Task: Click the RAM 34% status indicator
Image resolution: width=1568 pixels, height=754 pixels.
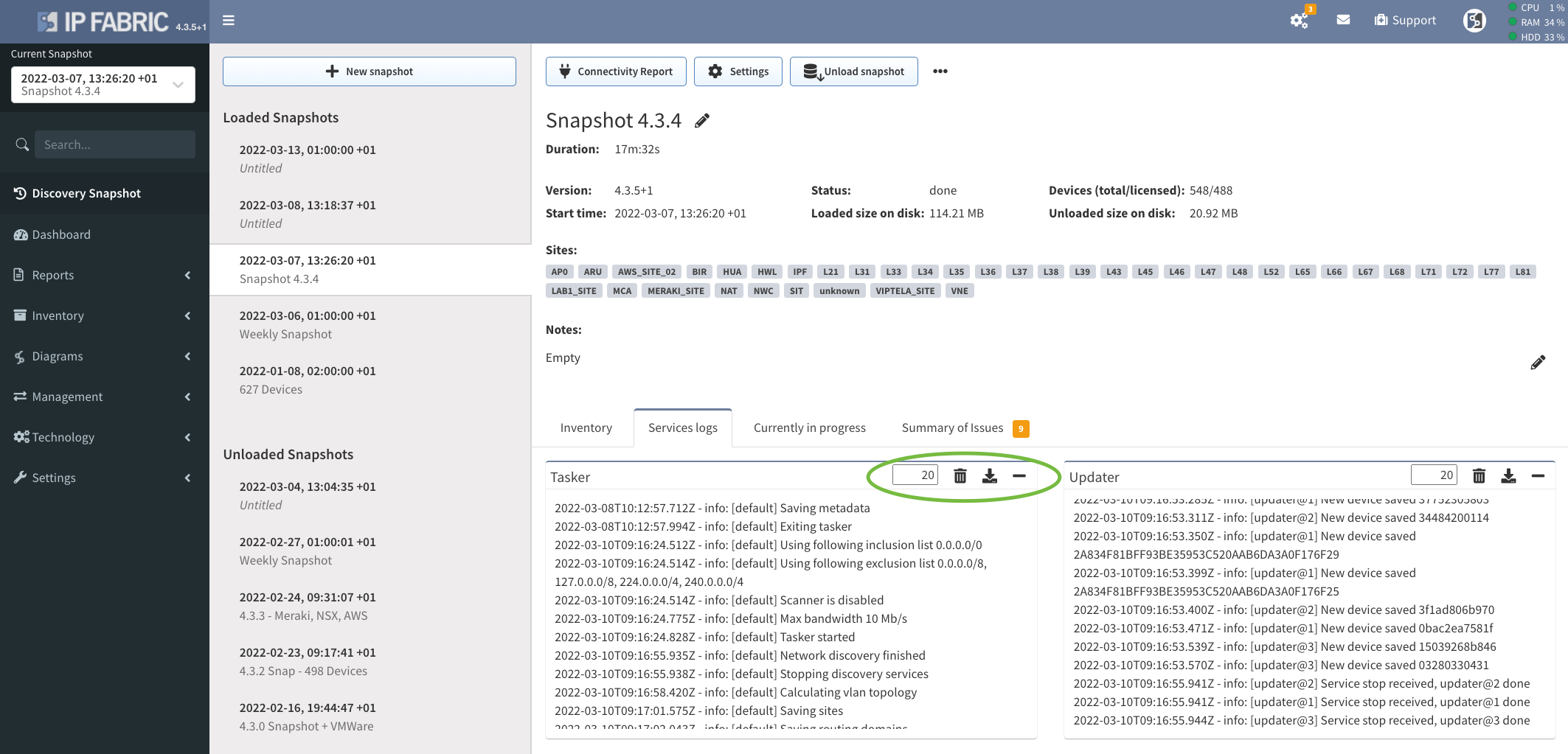Action: pyautogui.click(x=1537, y=22)
